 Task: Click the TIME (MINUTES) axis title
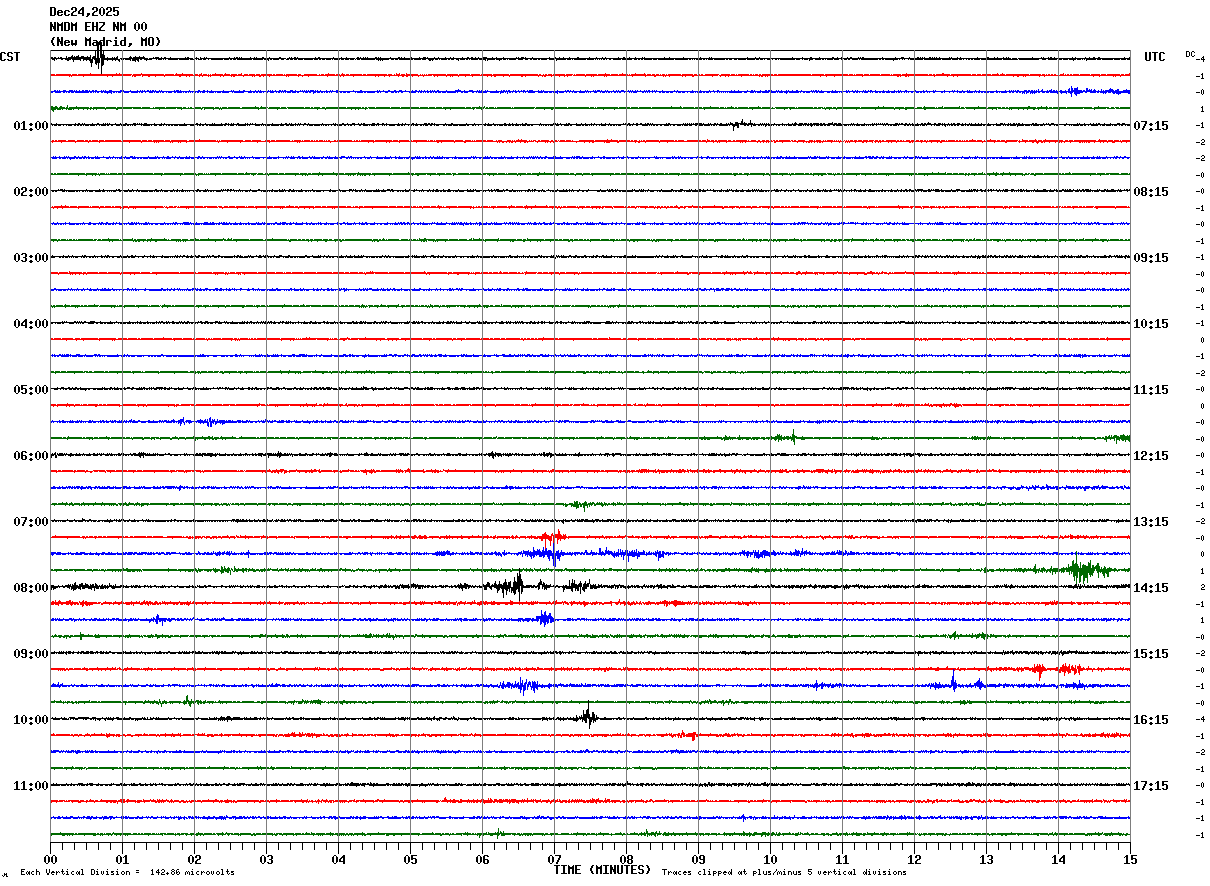coord(602,870)
